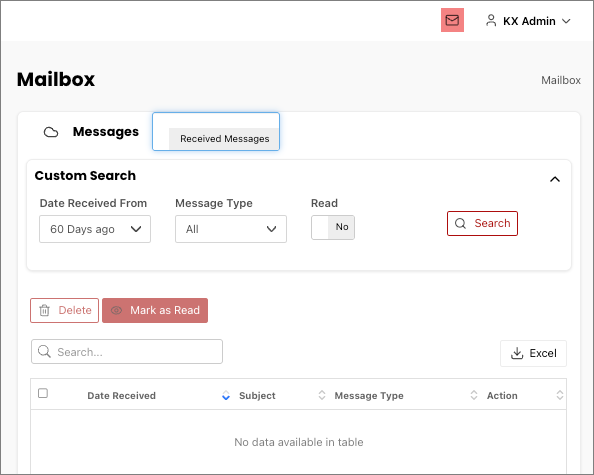Click the Mailbox breadcrumb link
The width and height of the screenshot is (594, 475).
(561, 80)
